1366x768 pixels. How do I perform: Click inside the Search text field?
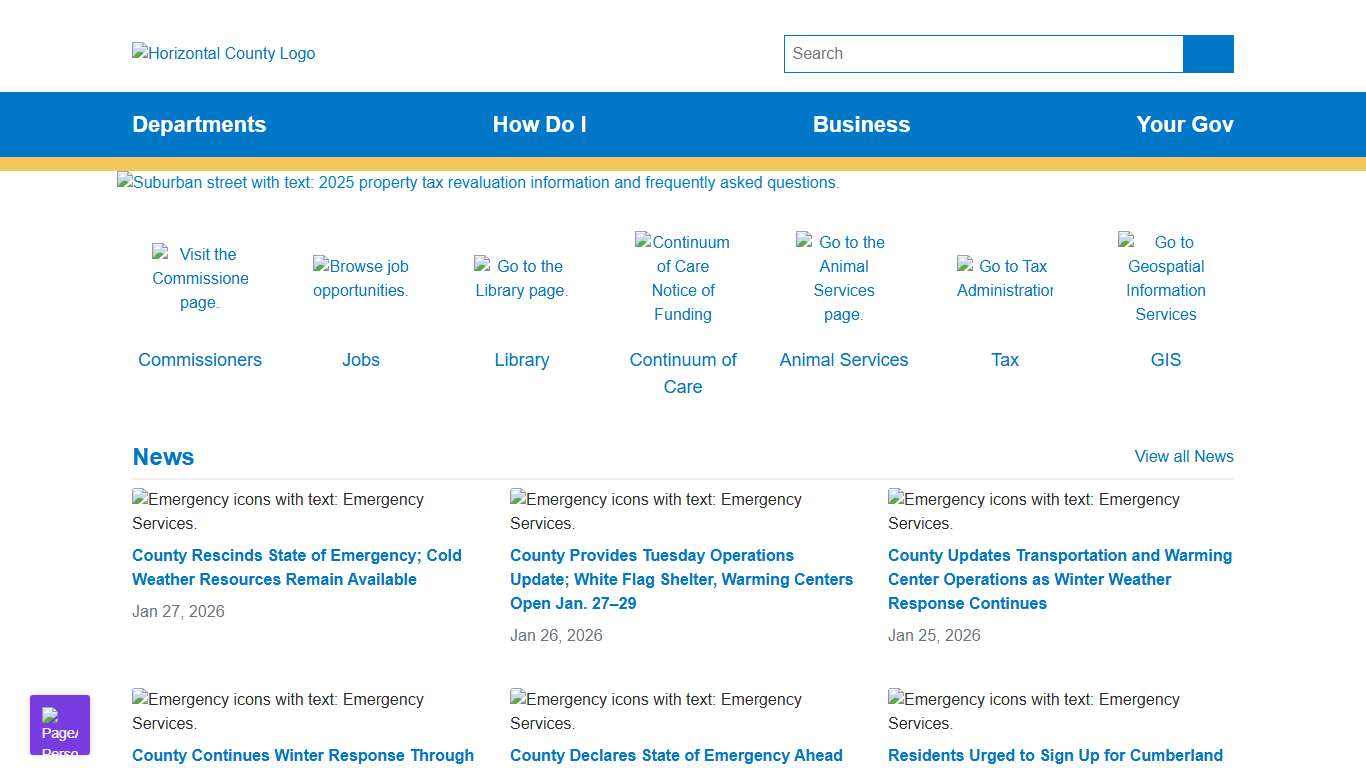click(x=983, y=54)
